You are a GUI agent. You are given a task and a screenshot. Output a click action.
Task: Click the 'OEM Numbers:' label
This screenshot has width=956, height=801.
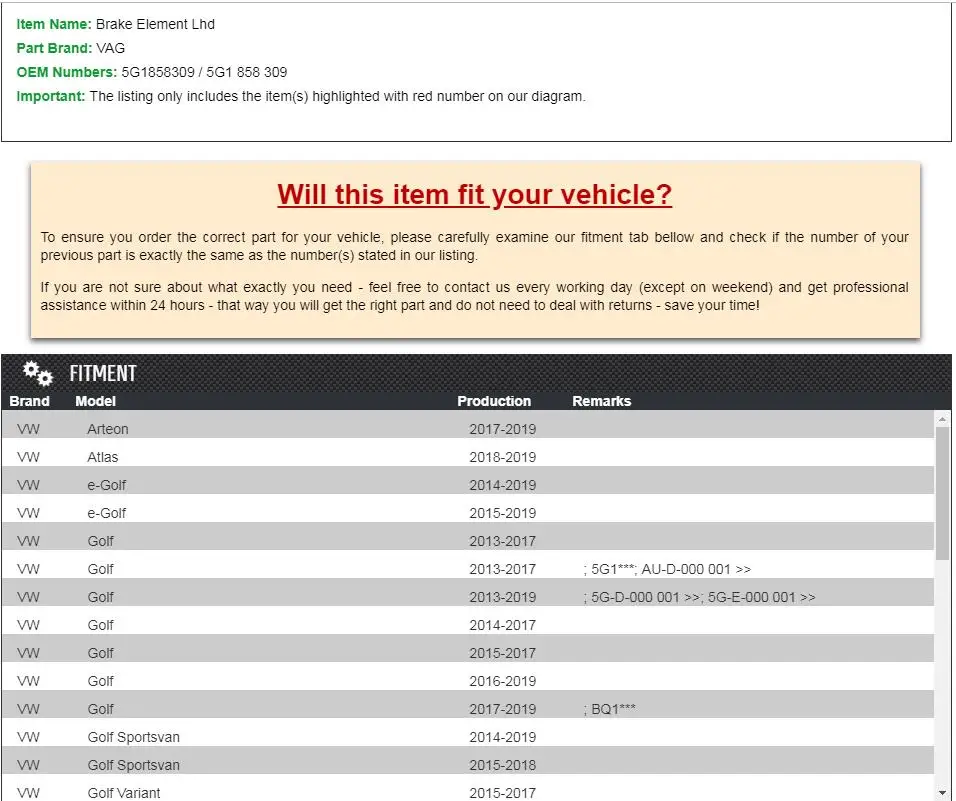pos(66,72)
